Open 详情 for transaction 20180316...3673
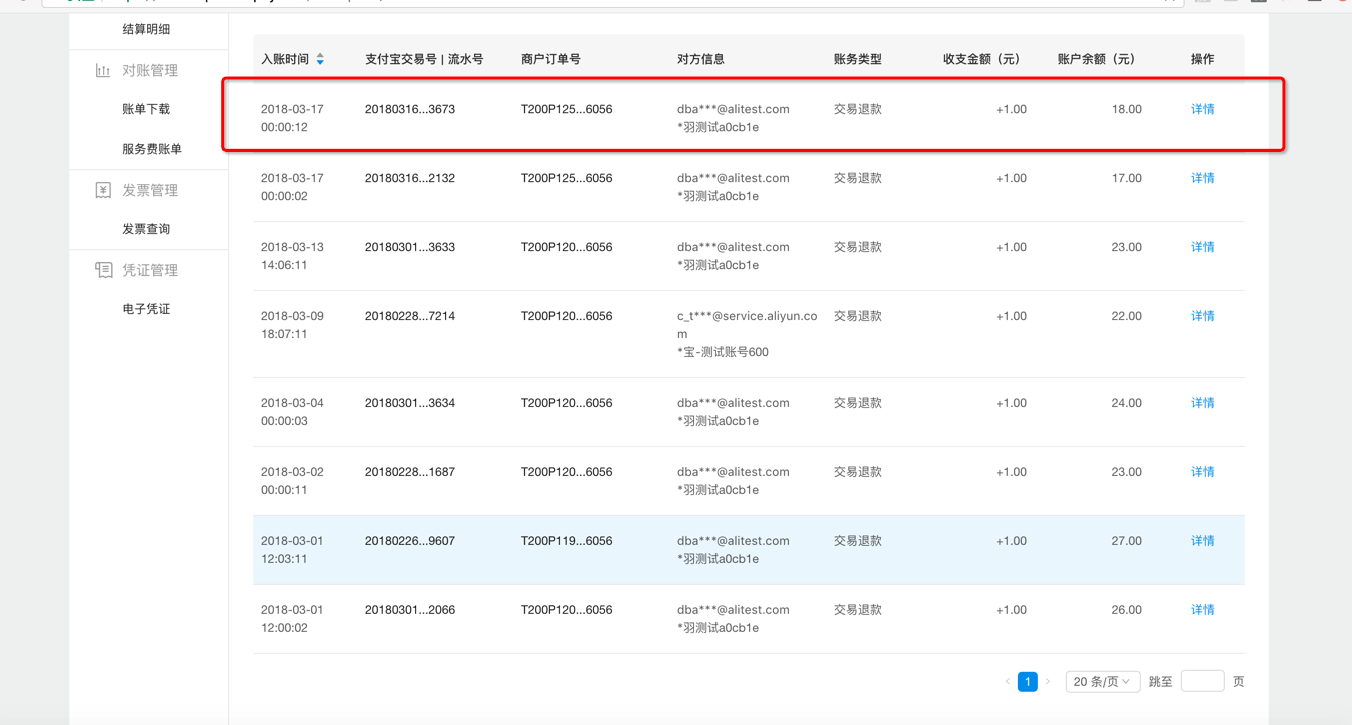1352x725 pixels. tap(1203, 109)
